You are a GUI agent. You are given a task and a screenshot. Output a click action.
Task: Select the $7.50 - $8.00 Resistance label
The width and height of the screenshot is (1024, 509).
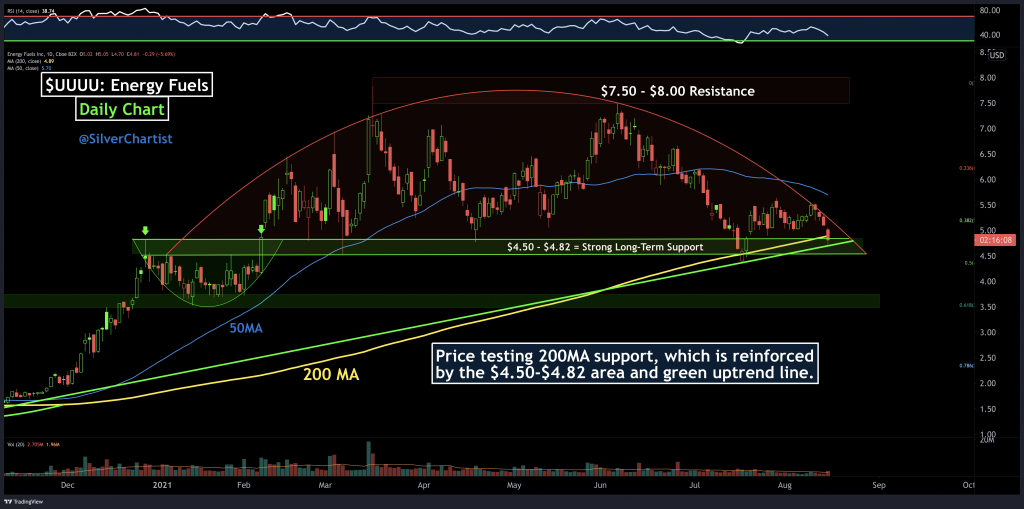pos(679,91)
